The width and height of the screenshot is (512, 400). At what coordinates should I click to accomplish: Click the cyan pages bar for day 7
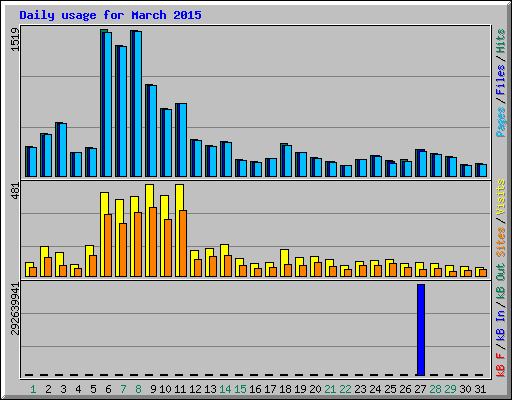click(x=123, y=111)
